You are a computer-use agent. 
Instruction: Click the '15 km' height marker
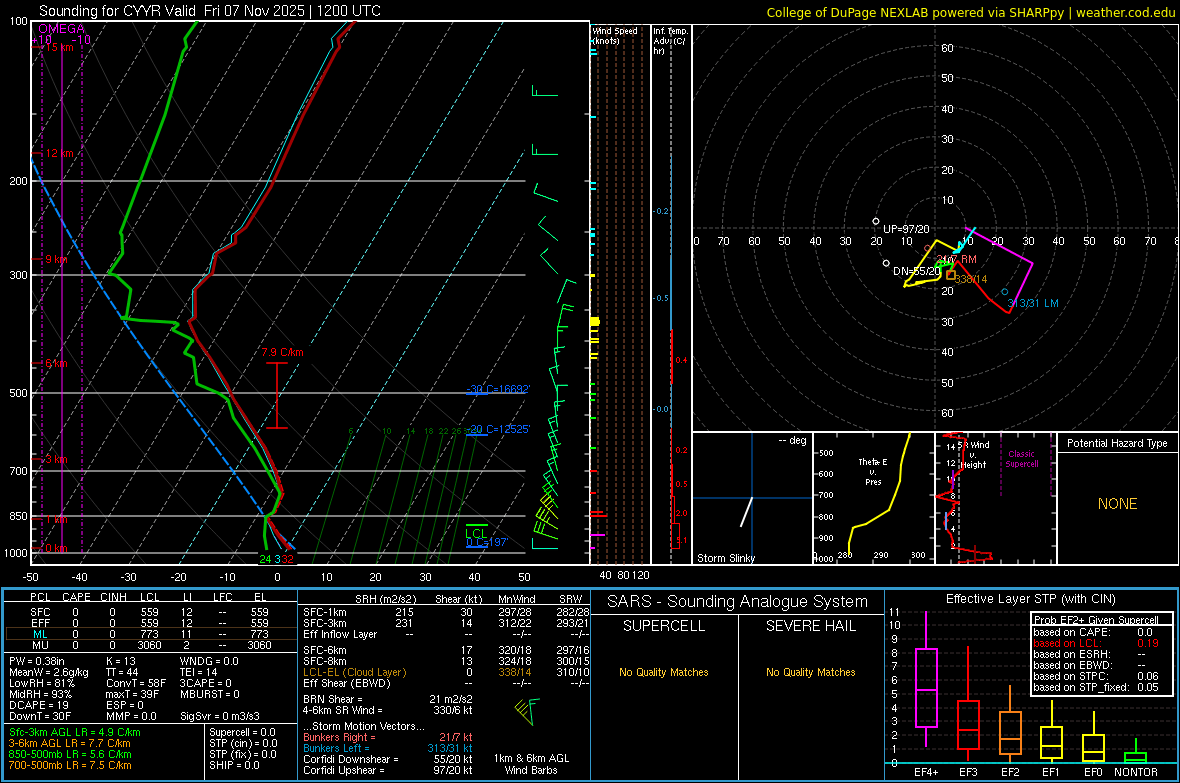click(x=59, y=47)
